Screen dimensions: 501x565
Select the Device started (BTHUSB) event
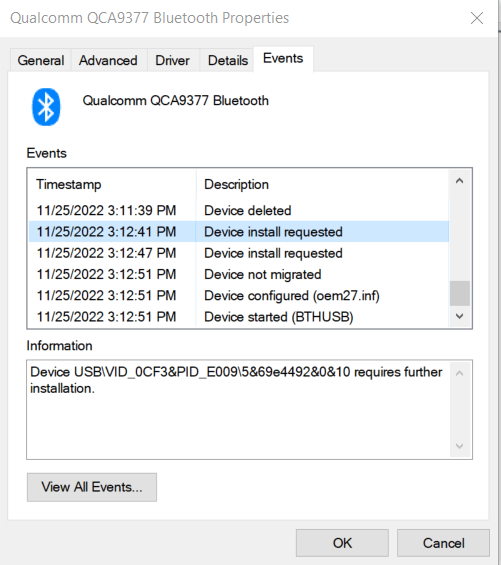point(239,317)
